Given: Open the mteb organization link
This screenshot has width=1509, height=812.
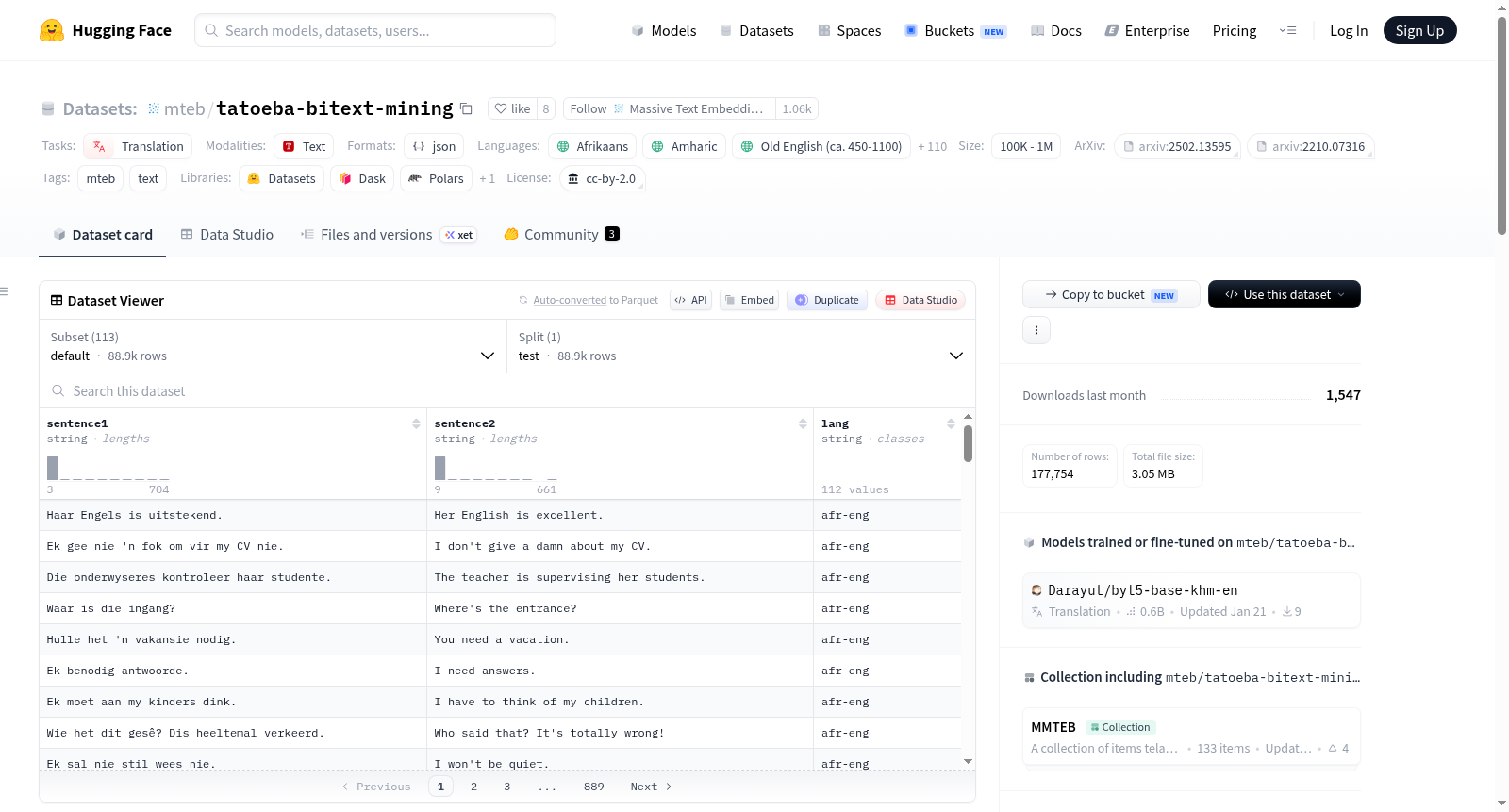Looking at the screenshot, I should coord(184,108).
